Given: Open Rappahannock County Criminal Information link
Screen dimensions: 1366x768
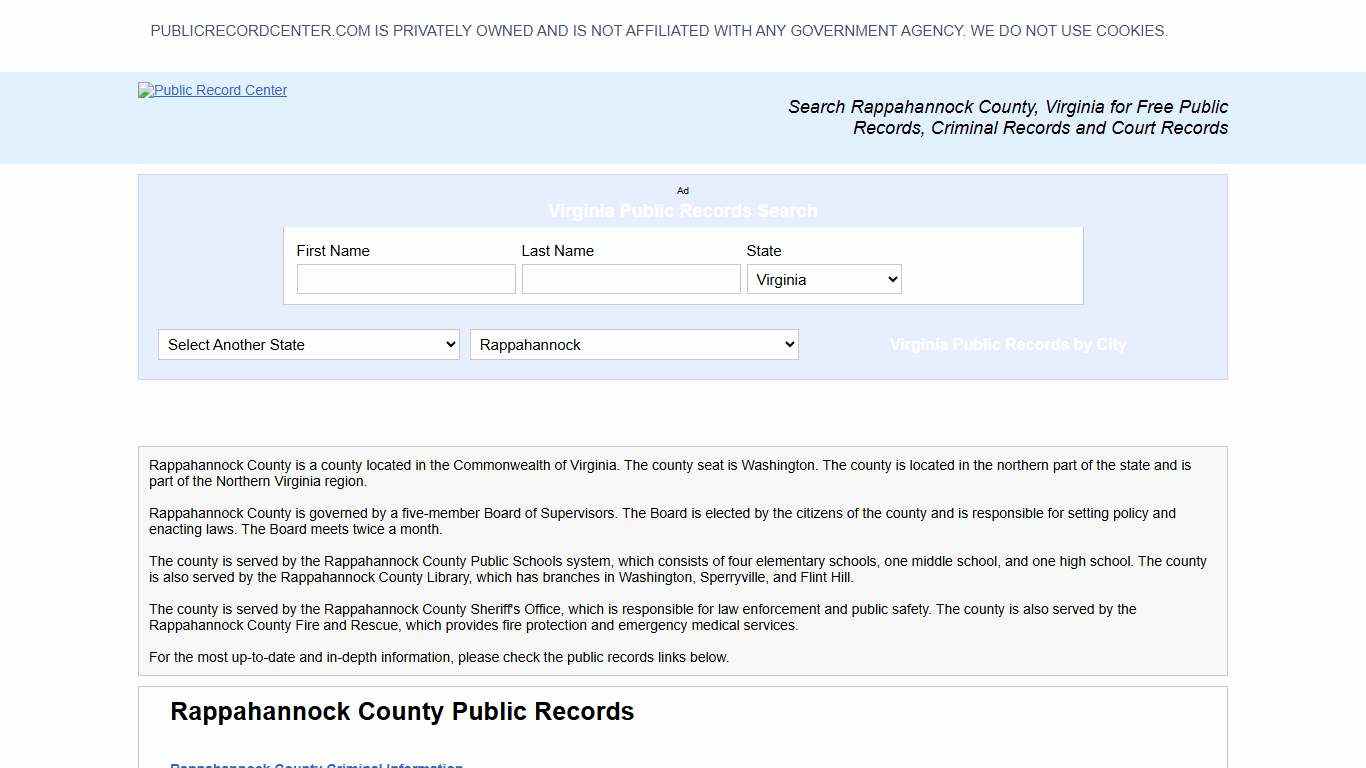Looking at the screenshot, I should click(x=316, y=765).
